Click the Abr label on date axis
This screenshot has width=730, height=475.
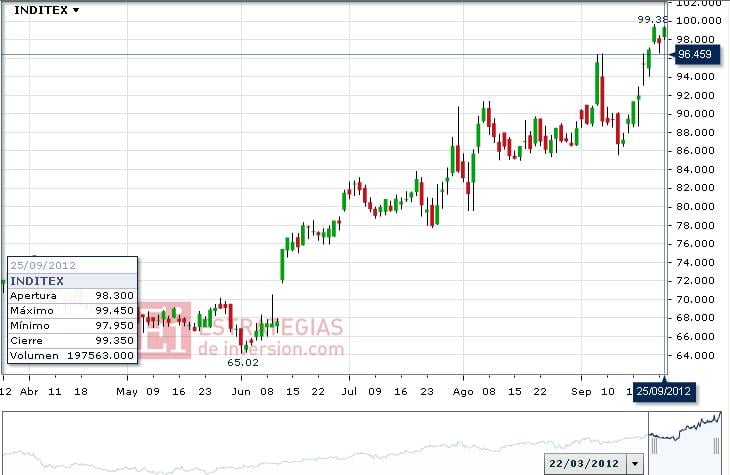[29, 392]
